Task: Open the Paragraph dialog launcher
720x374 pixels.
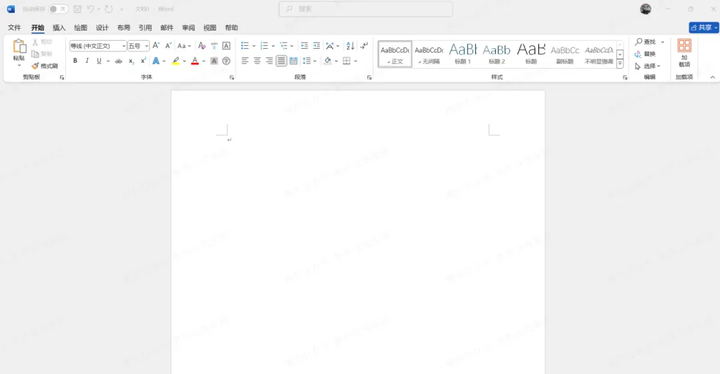Action: pyautogui.click(x=369, y=78)
